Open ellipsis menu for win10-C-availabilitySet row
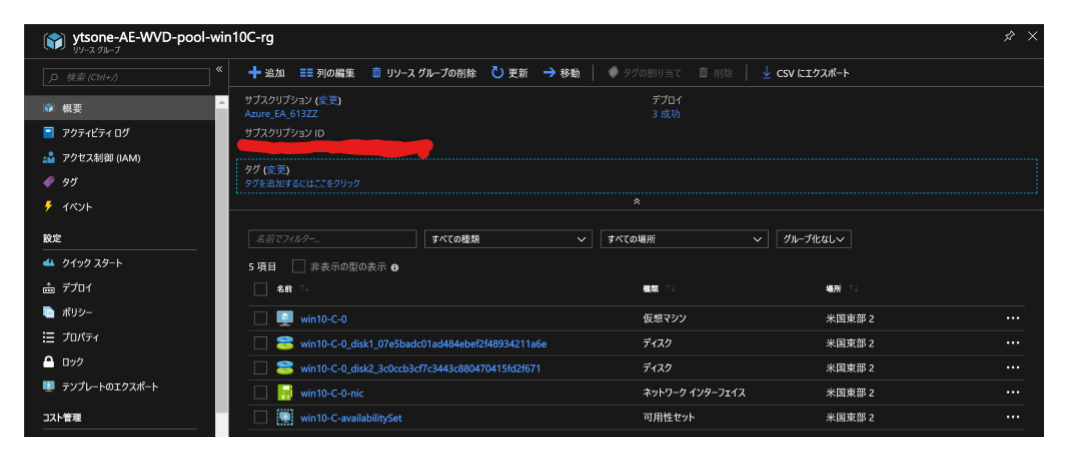1074x467 pixels. [1013, 417]
